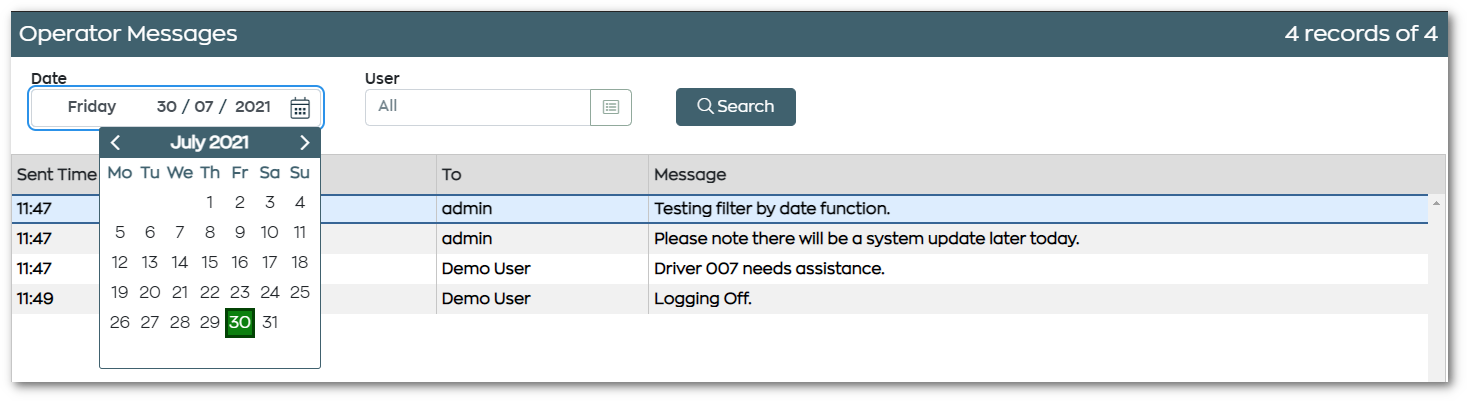The image size is (1467, 401).
Task: Open the user list lookup icon
Action: click(x=611, y=107)
